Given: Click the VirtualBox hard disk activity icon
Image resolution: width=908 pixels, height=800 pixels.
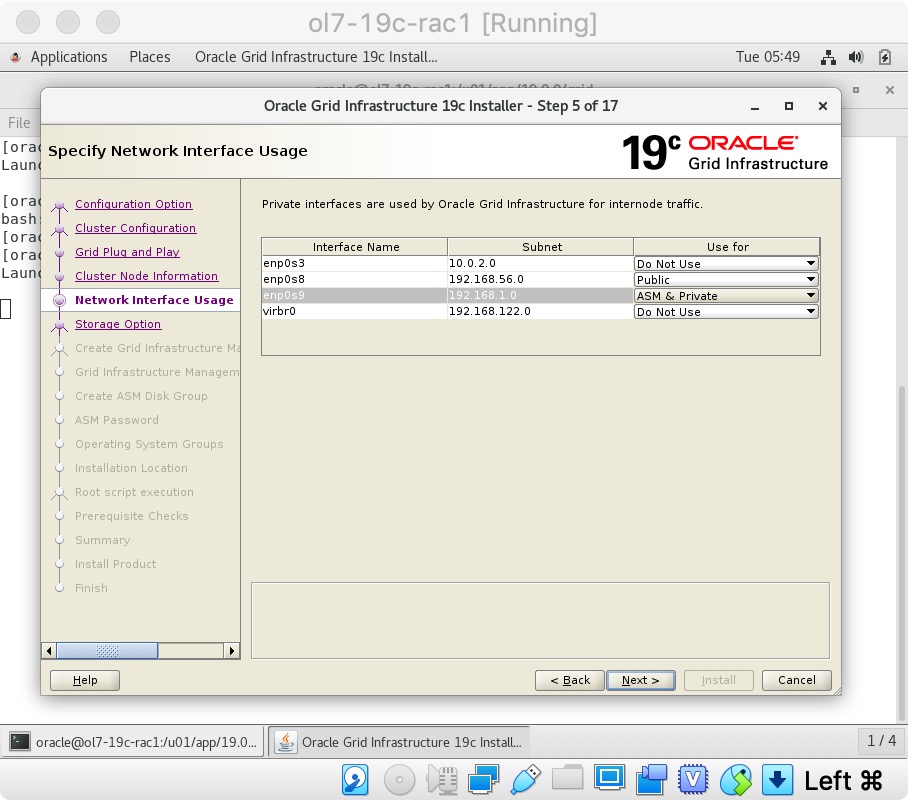Looking at the screenshot, I should click(x=355, y=780).
